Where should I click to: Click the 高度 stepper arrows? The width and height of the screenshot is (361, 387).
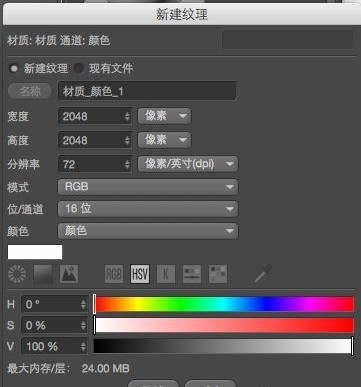[x=127, y=140]
